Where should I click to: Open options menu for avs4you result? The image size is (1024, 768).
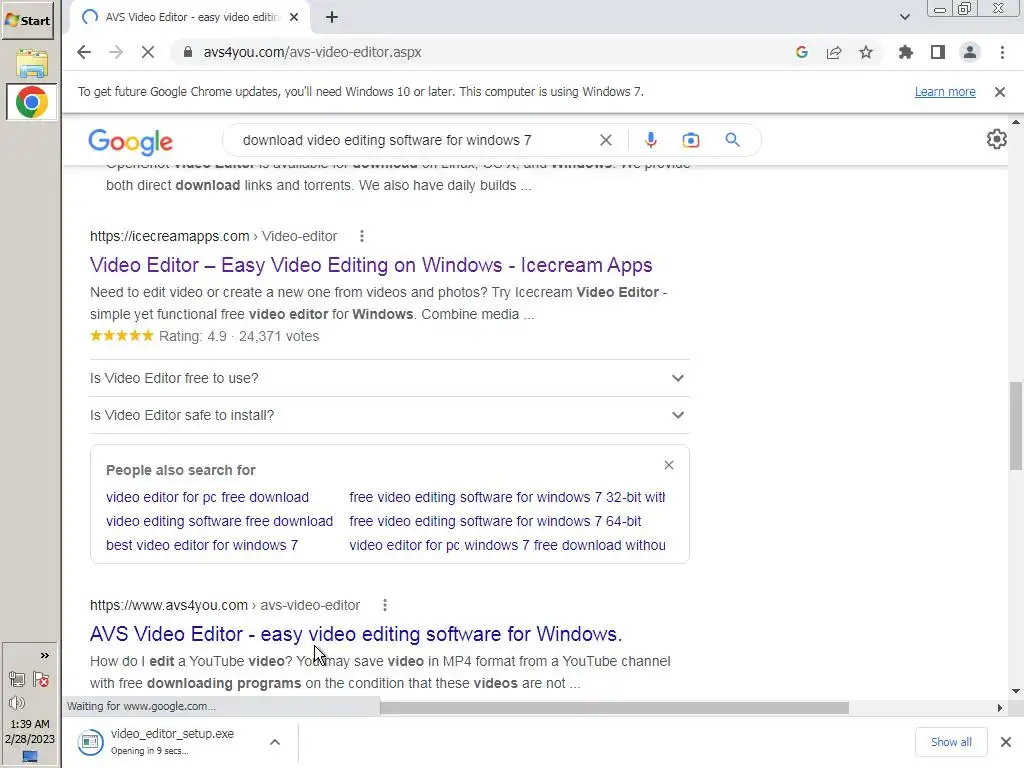385,605
